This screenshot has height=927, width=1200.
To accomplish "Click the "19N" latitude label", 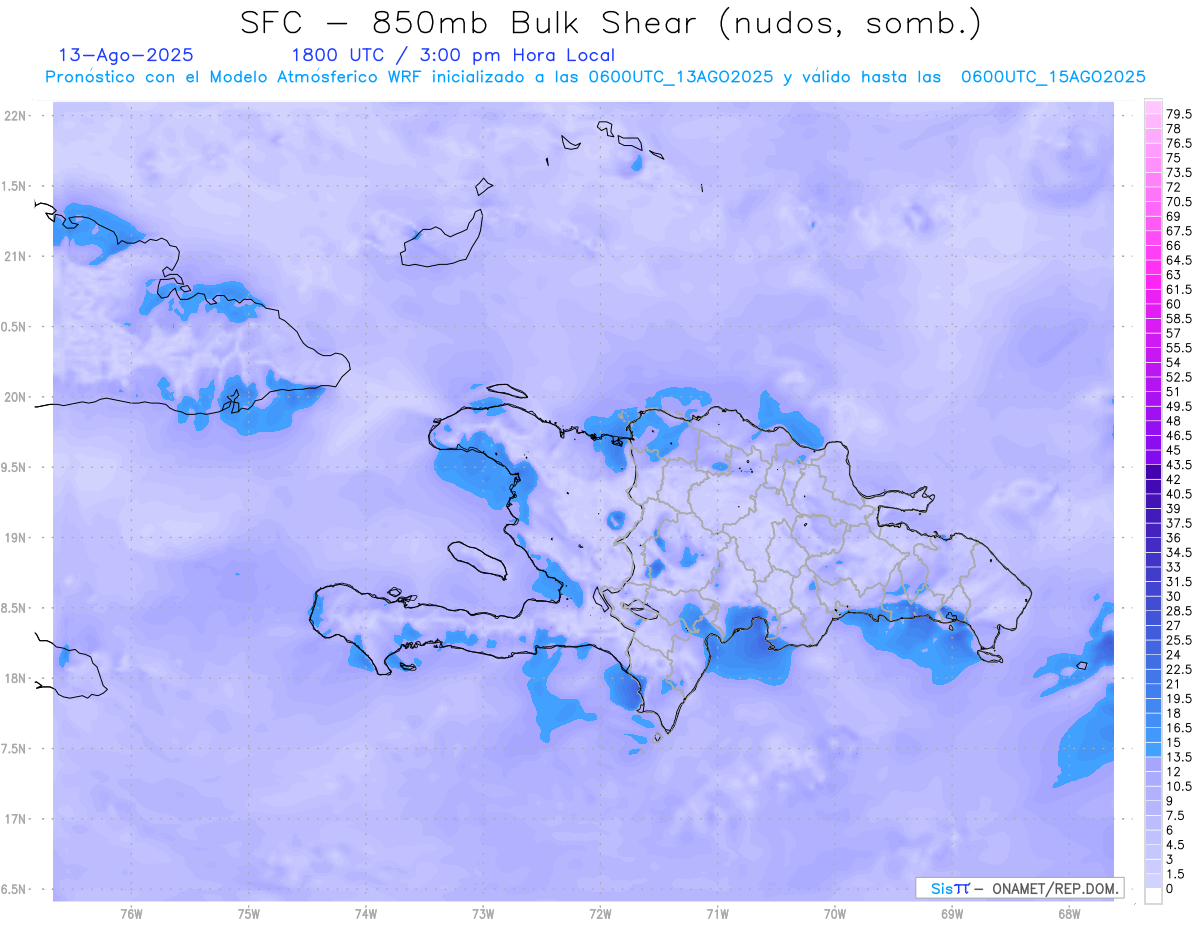I will click(16, 538).
